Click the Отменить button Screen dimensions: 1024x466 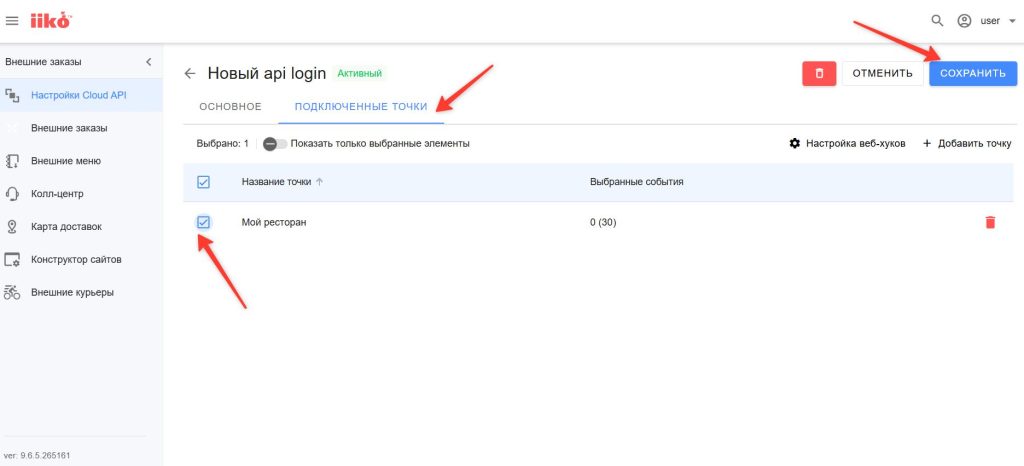882,73
